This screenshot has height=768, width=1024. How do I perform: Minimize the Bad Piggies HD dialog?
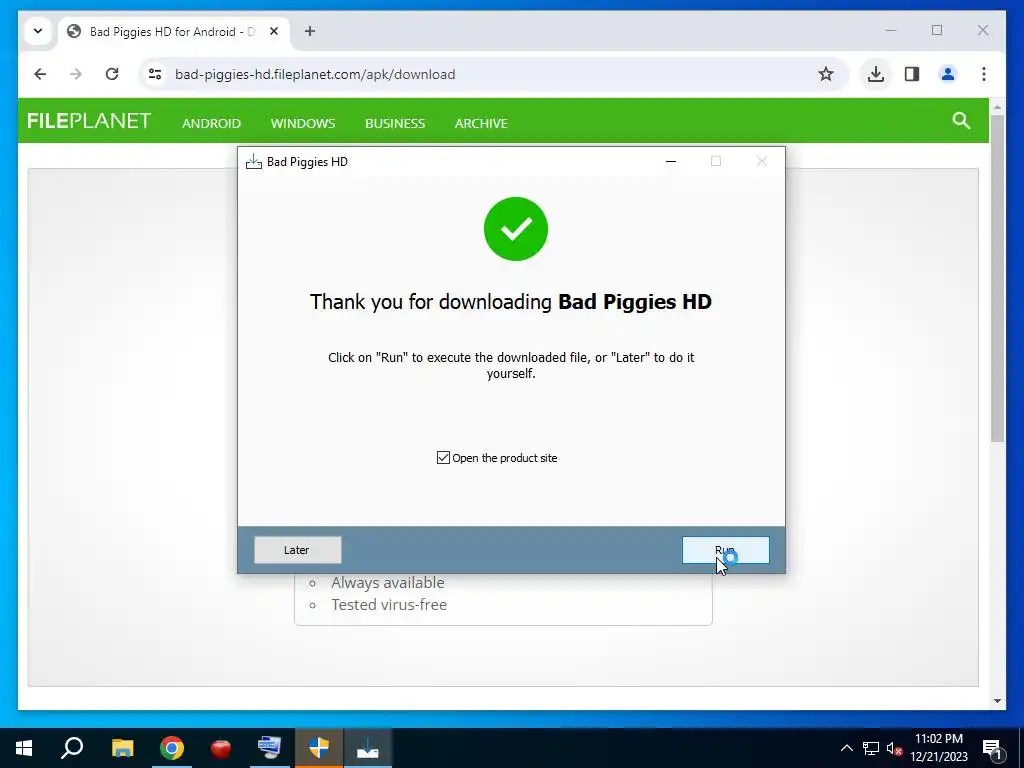[x=671, y=161]
